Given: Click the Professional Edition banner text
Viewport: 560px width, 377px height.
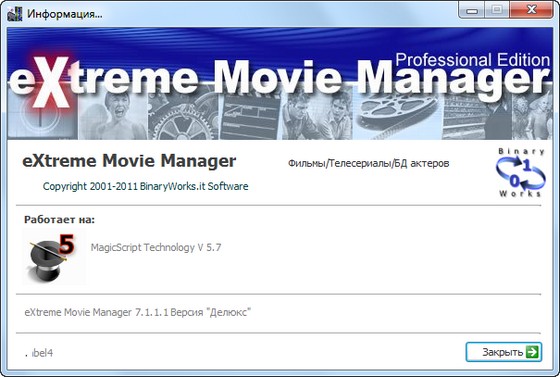Looking at the screenshot, I should pyautogui.click(x=472, y=60).
